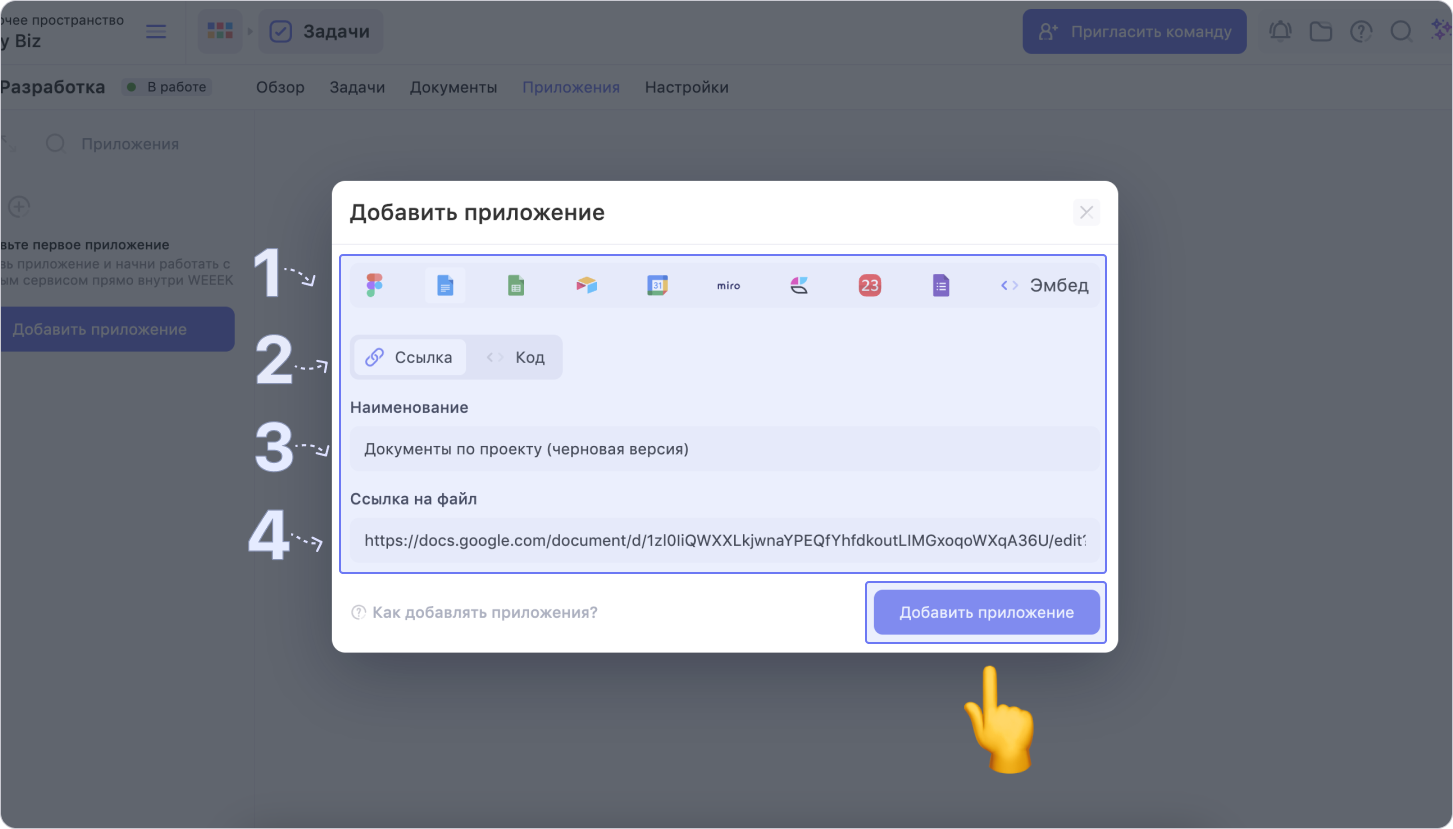
Task: Choose the Miro app icon
Action: 728,286
